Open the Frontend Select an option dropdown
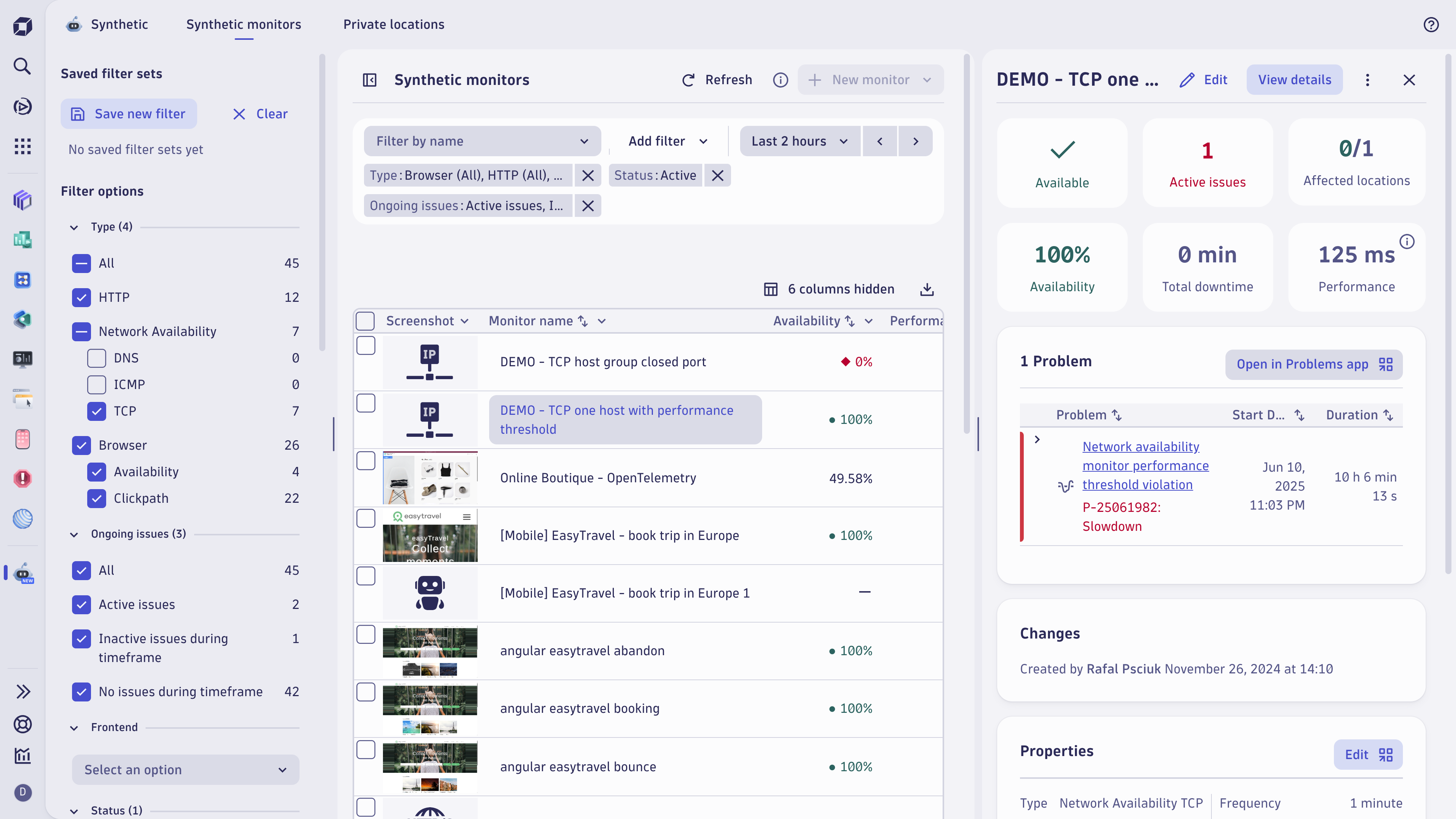 tap(185, 769)
